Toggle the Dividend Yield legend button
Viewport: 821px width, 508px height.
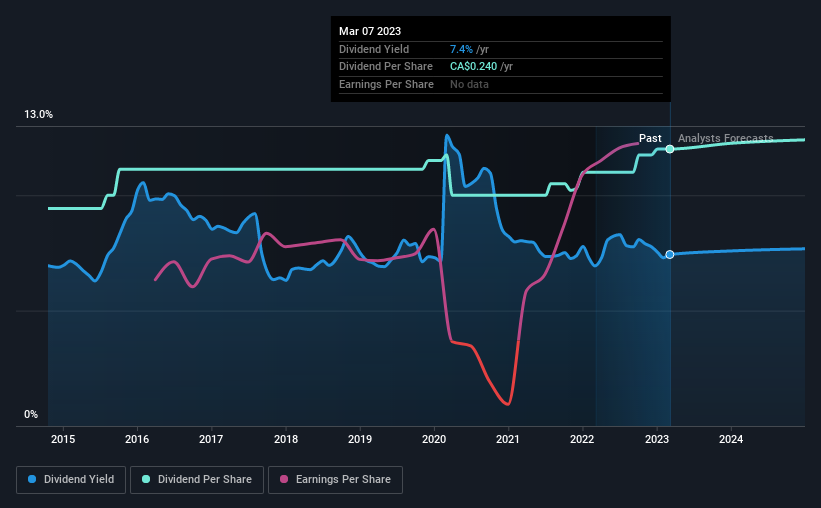[71, 480]
